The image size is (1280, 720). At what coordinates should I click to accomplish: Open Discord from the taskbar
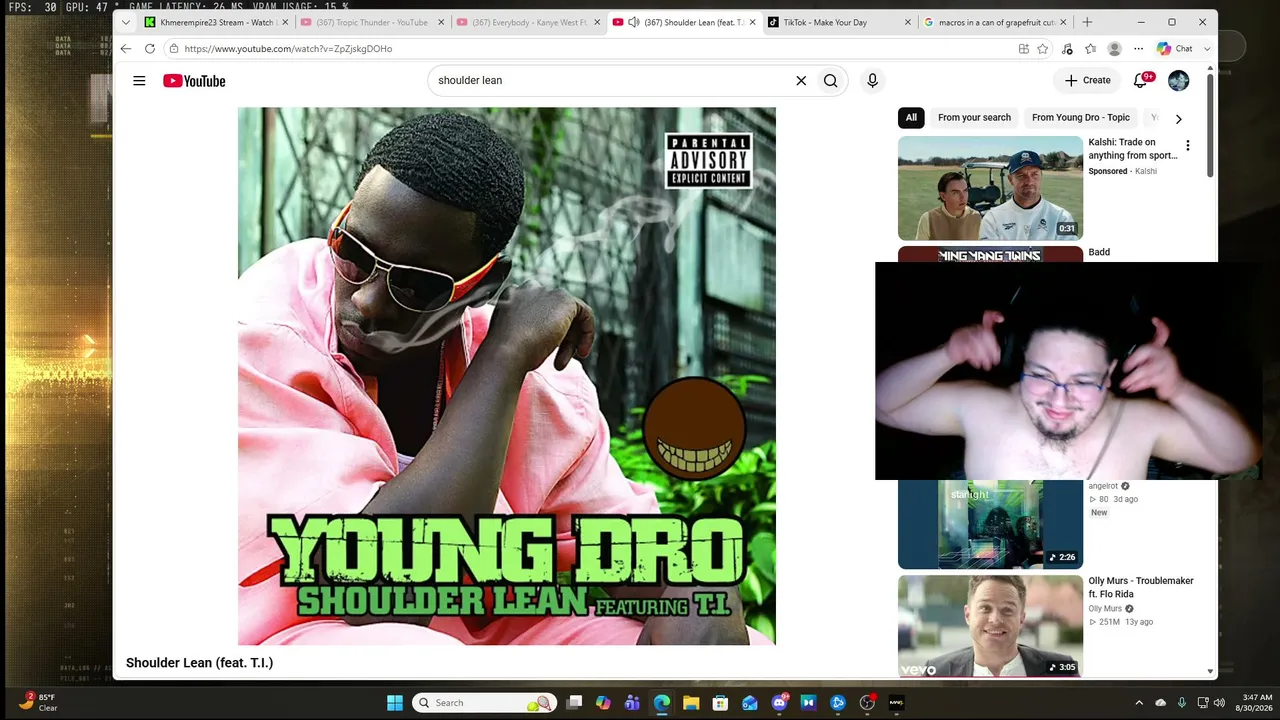(779, 703)
